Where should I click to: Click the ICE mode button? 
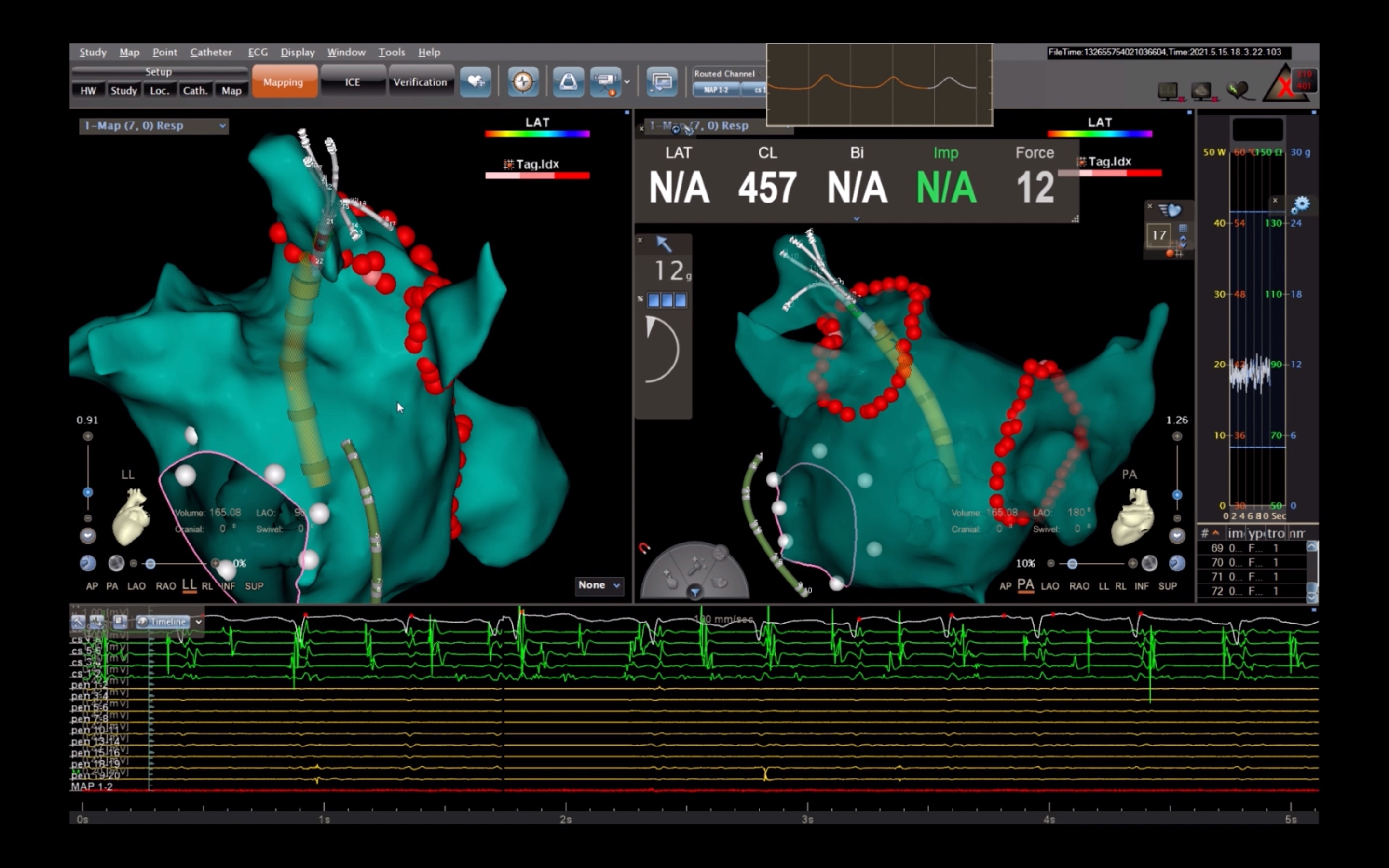(x=353, y=82)
